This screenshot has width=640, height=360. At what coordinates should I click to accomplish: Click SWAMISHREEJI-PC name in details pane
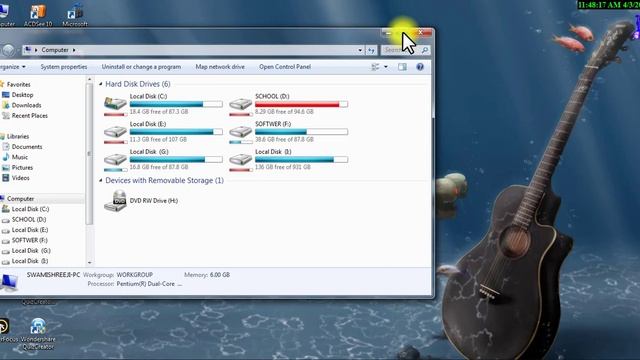coord(53,275)
